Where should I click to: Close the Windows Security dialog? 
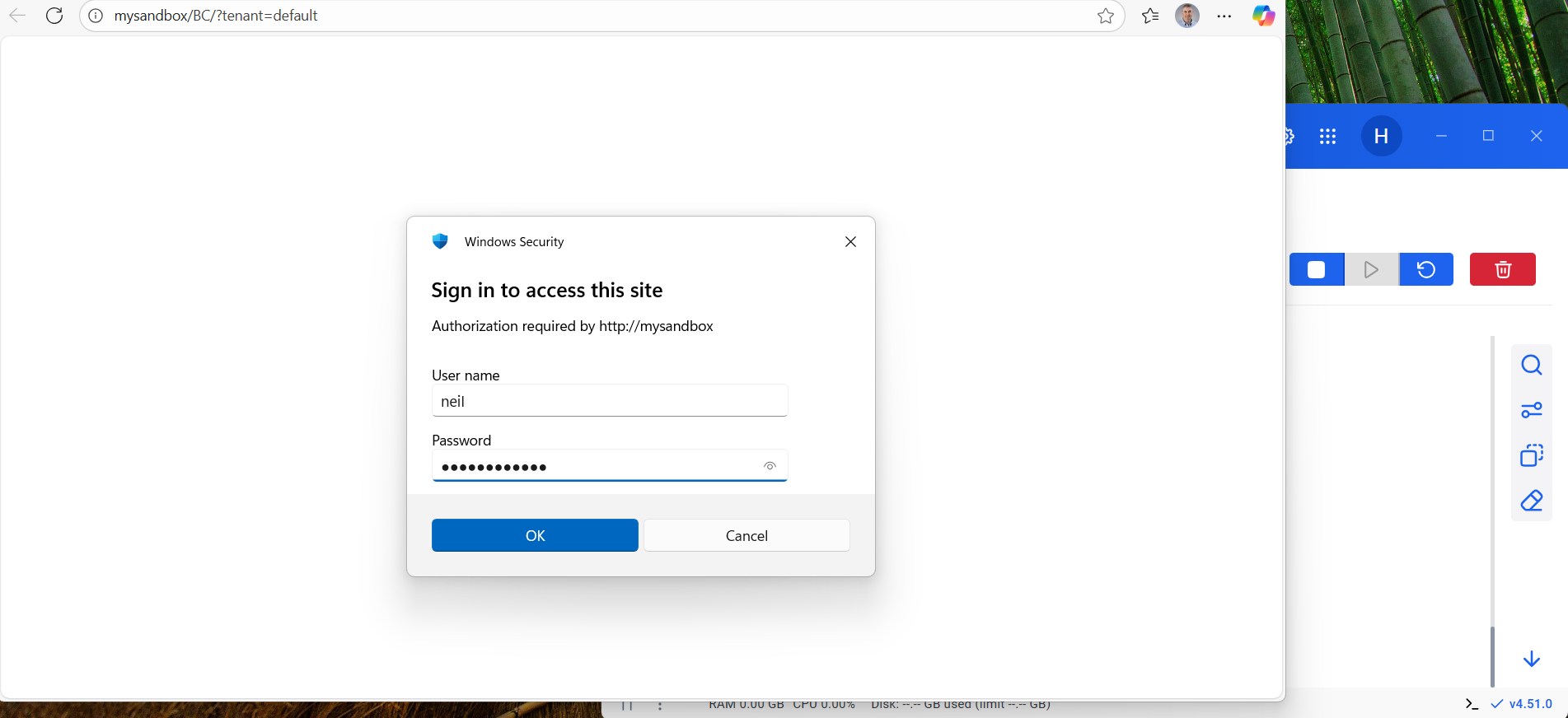850,241
